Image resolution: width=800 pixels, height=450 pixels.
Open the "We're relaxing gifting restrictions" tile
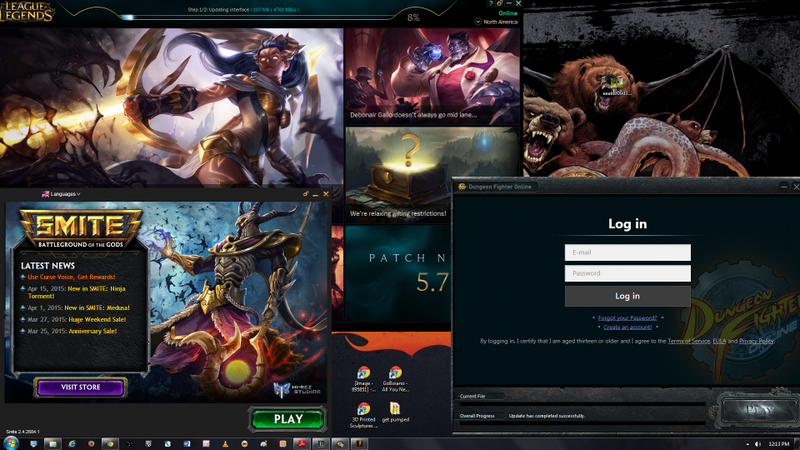pyautogui.click(x=398, y=174)
